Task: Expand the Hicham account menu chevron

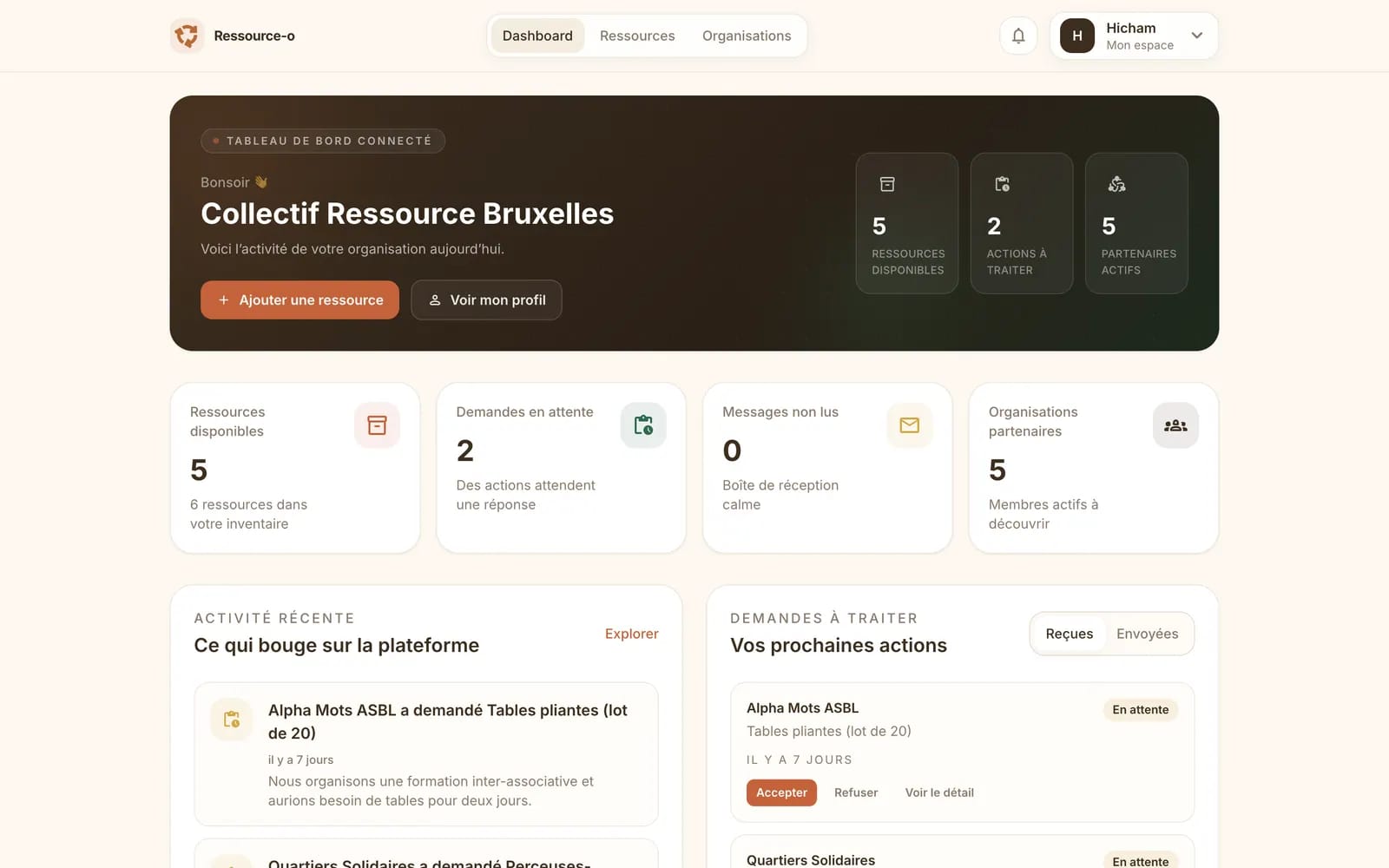Action: 1197,36
